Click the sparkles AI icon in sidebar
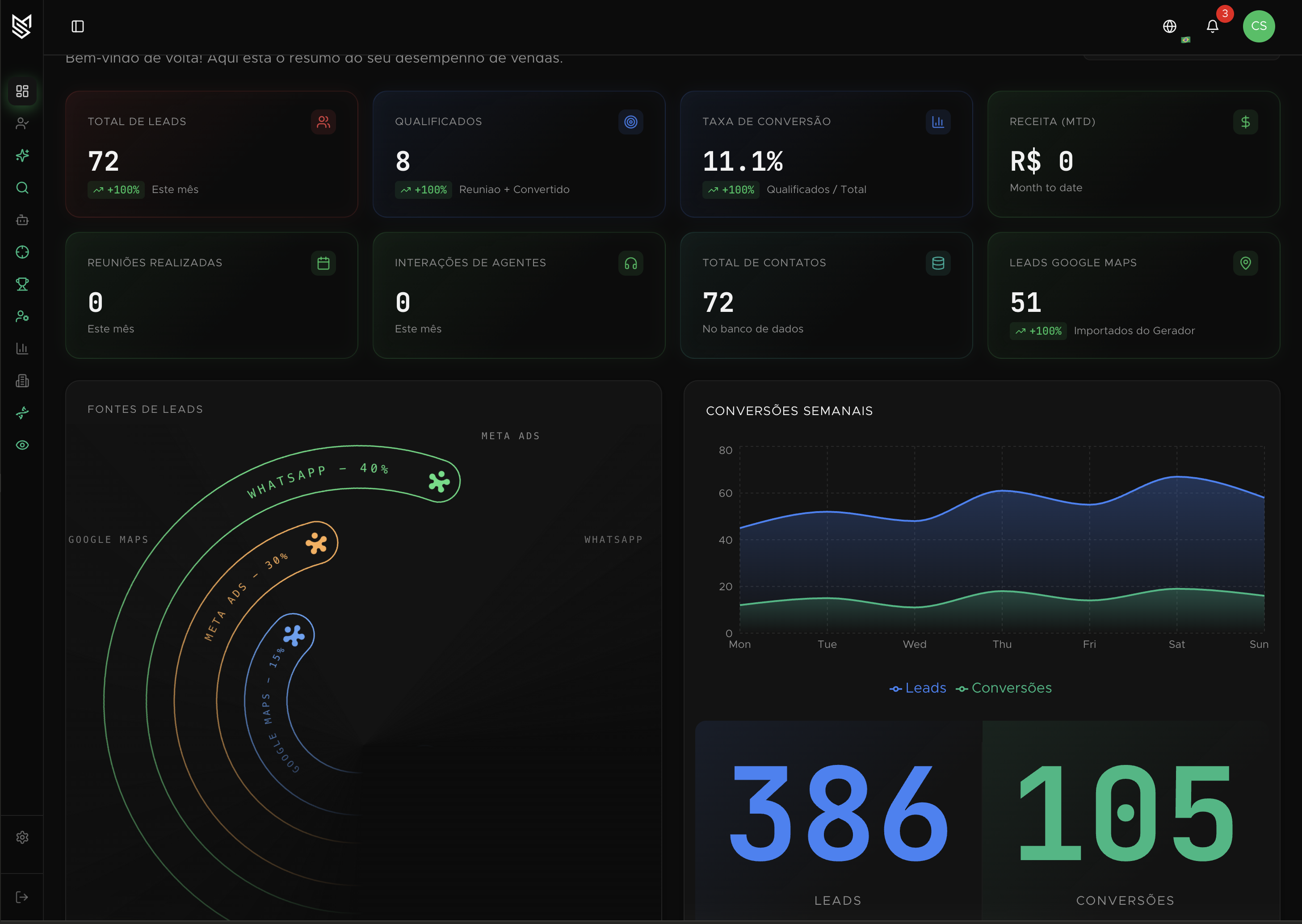 tap(22, 155)
